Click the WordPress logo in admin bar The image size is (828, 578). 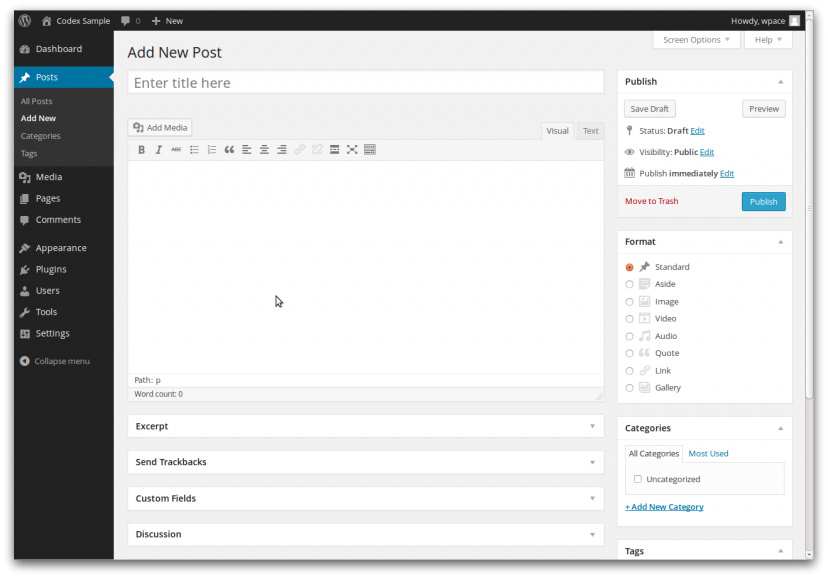tap(25, 20)
